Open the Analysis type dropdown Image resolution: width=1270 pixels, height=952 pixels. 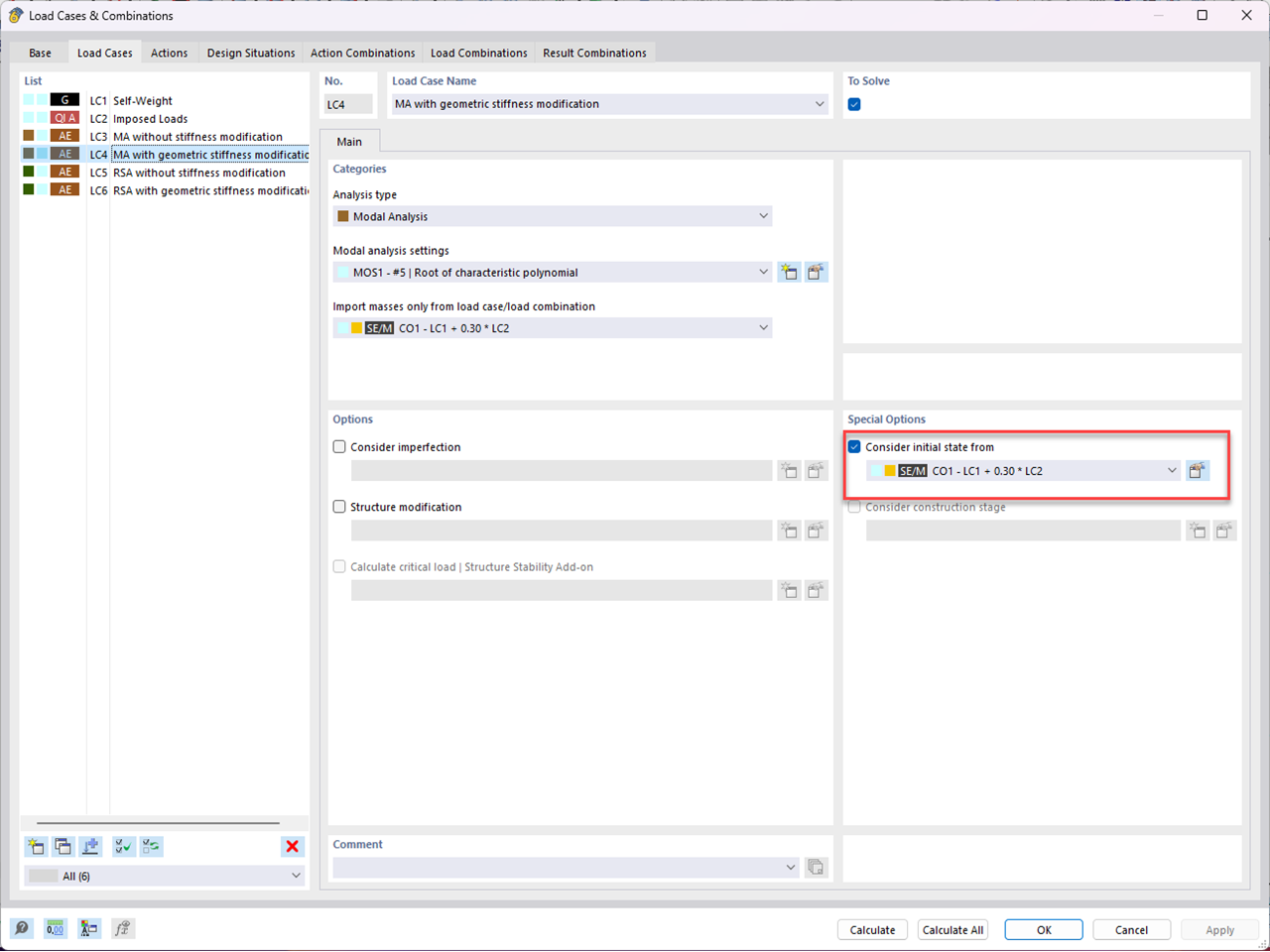click(763, 215)
